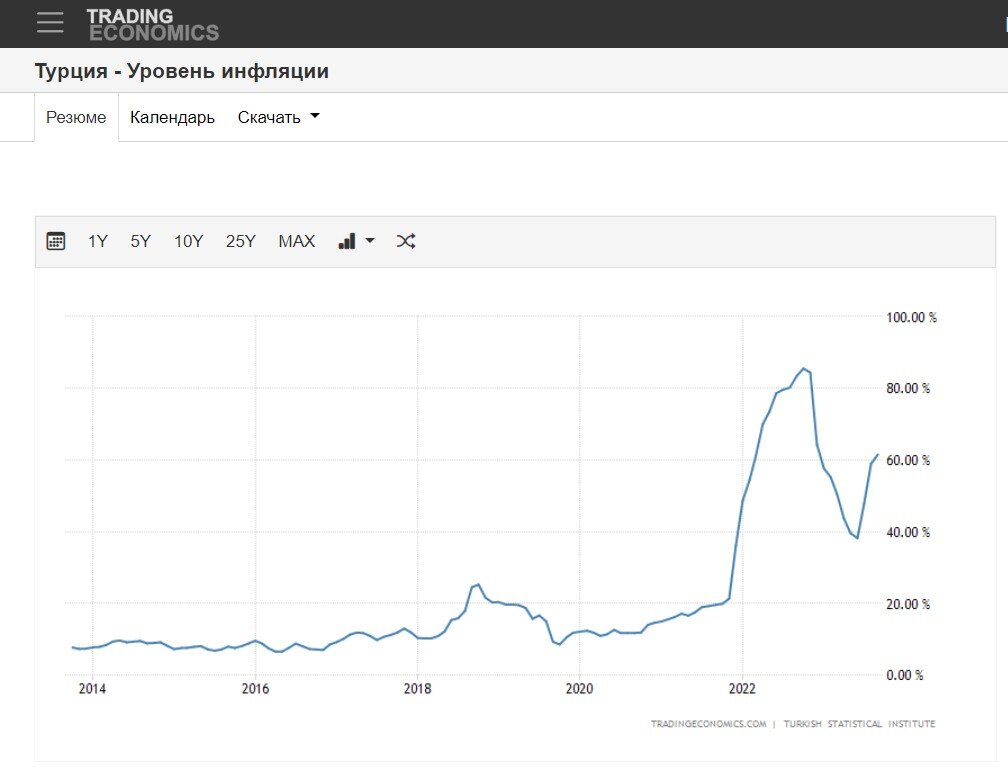Click the bar chart style icon
This screenshot has width=1008, height=778.
point(348,240)
